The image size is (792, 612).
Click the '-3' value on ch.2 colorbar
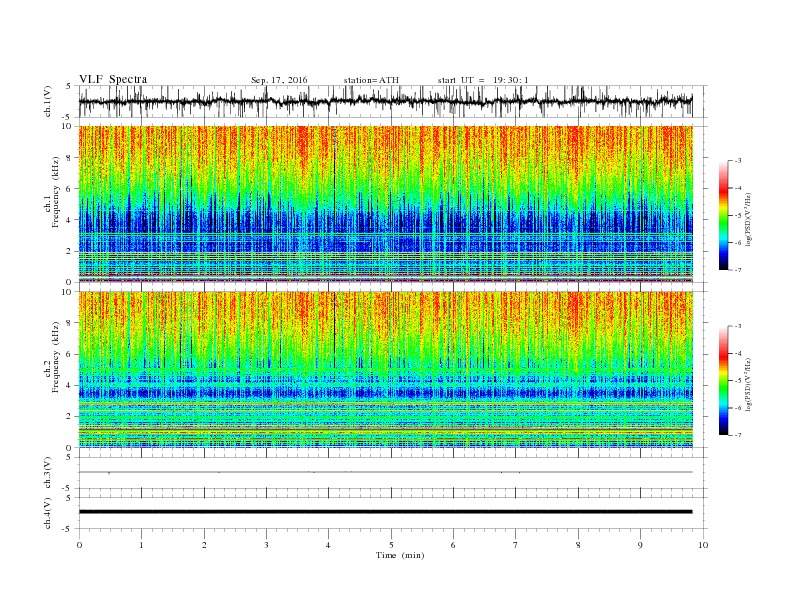[x=737, y=326]
